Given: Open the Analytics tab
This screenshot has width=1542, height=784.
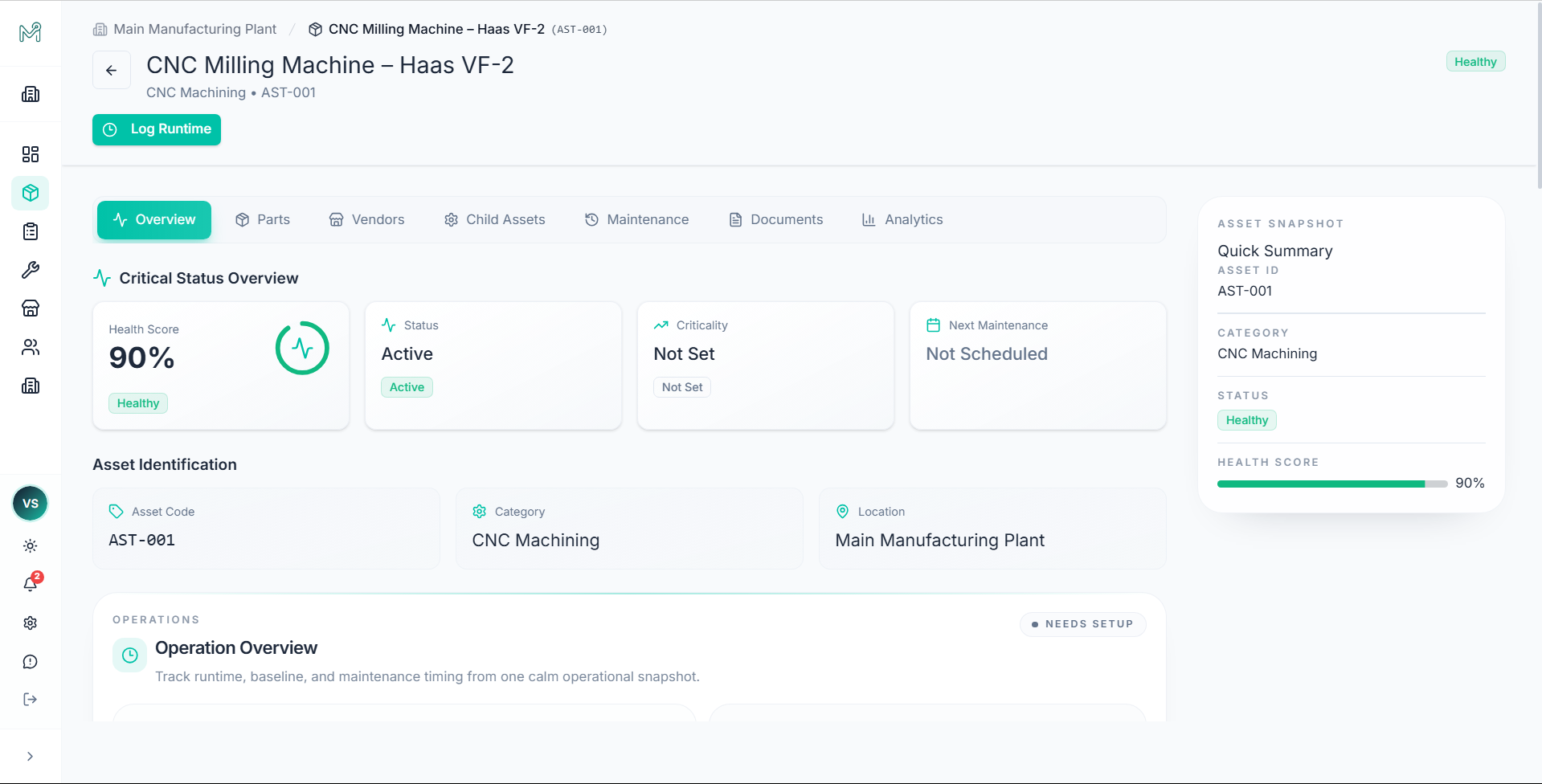Looking at the screenshot, I should coord(902,220).
